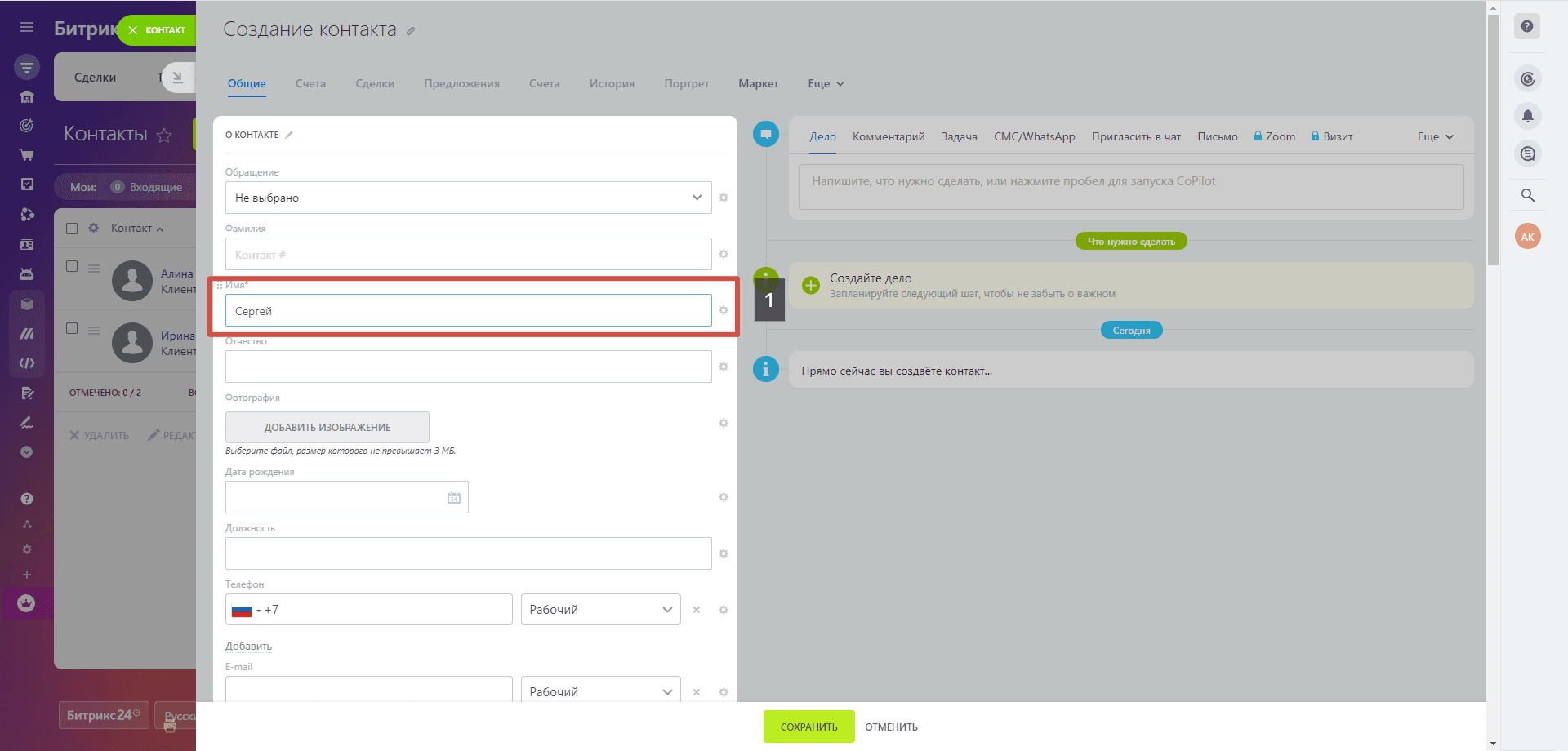This screenshot has height=751, width=1568.
Task: Expand the Еще menu in timeline toolbar
Action: (1436, 136)
